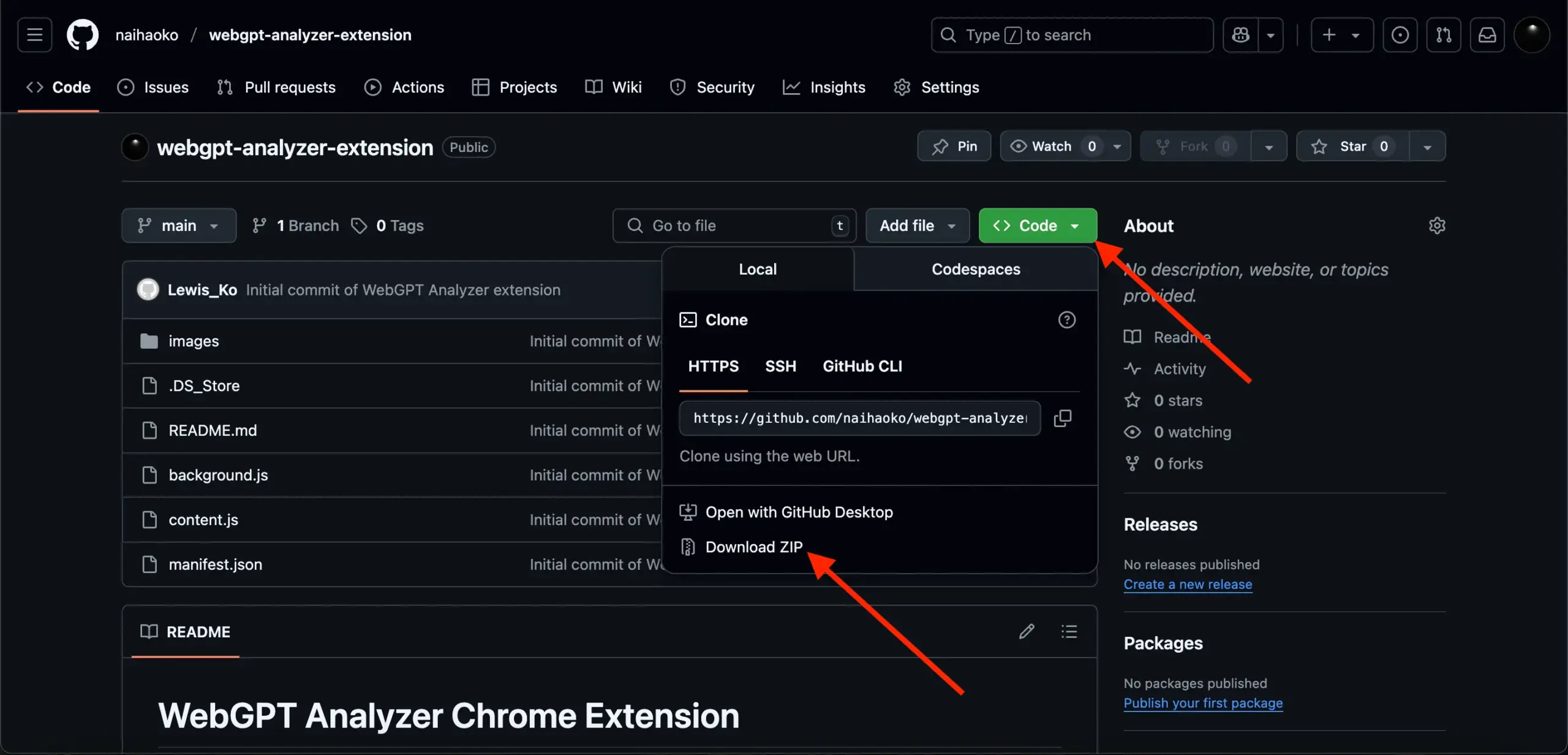Viewport: 1568px width, 755px height.
Task: Open the content.js file
Action: tap(203, 520)
